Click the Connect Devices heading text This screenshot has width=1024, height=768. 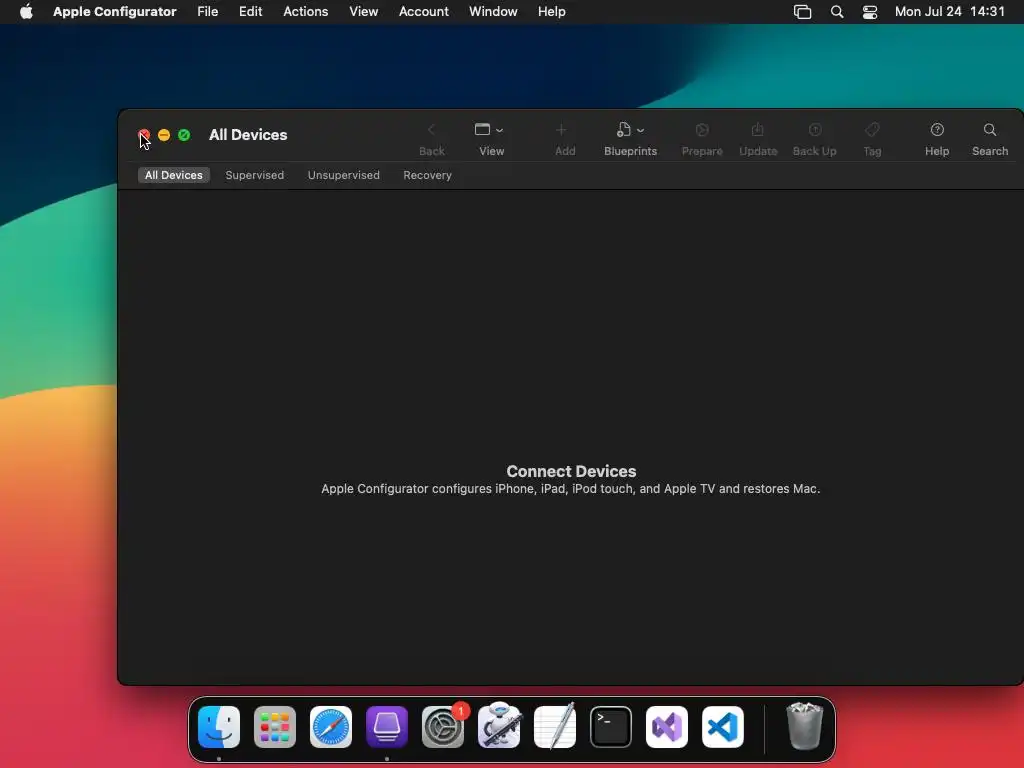click(x=571, y=472)
